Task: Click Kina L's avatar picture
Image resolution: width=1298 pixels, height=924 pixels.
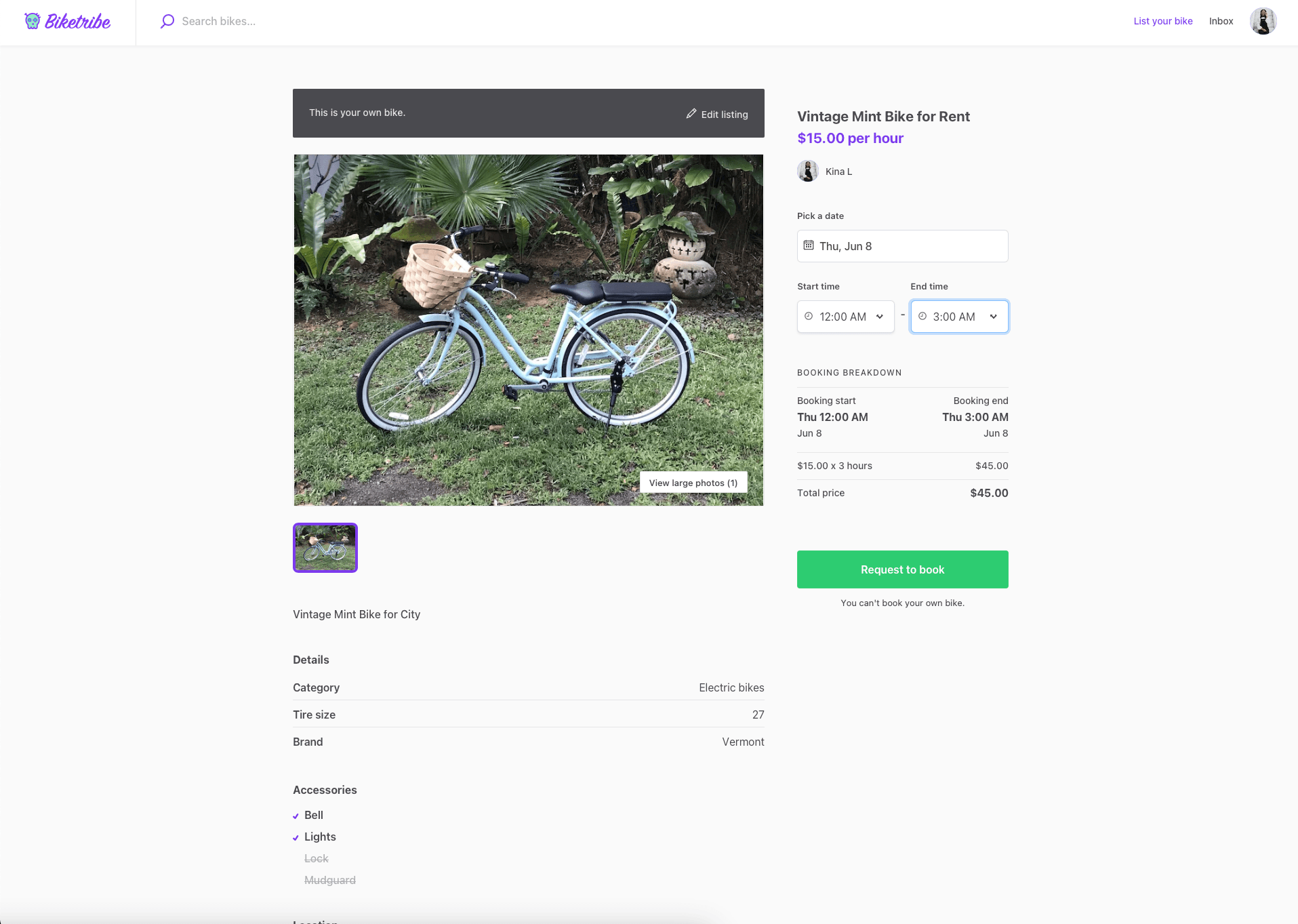Action: pos(808,171)
